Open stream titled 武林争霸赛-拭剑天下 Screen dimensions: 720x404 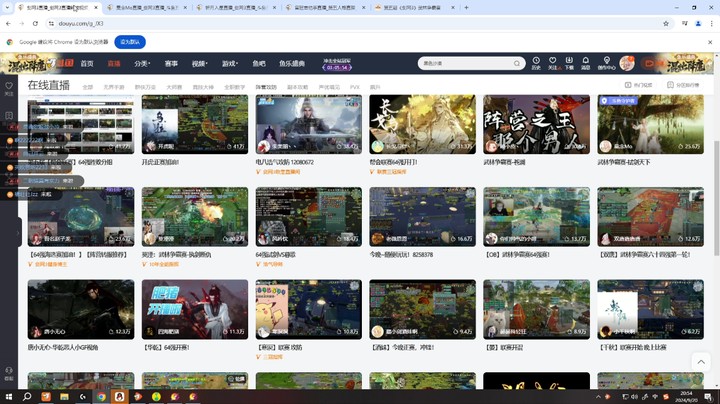(x=624, y=162)
